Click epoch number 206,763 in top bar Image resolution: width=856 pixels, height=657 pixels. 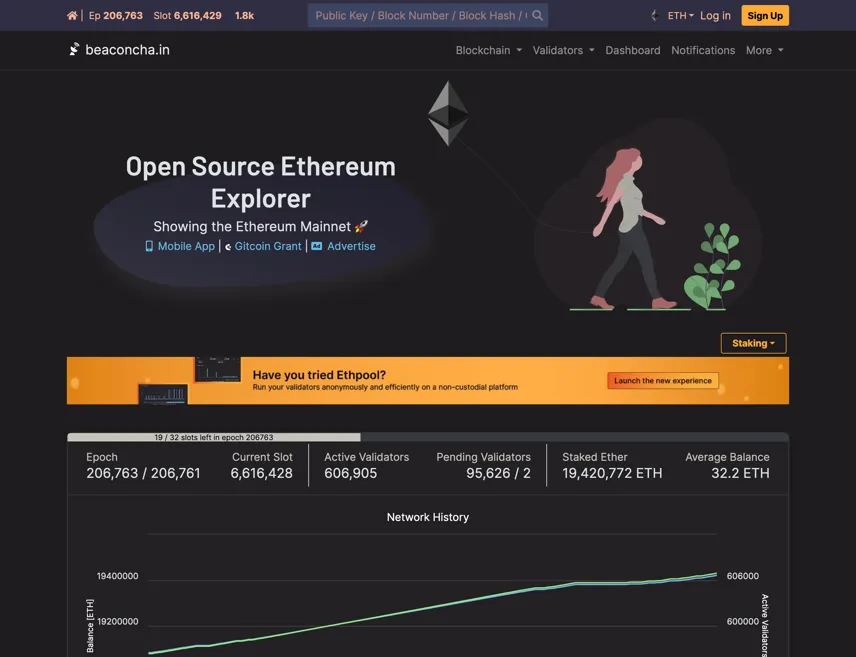[x=123, y=16]
